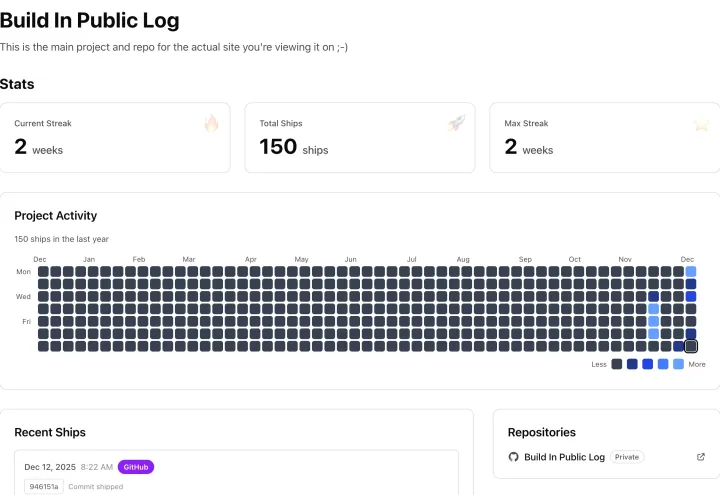The image size is (720, 495).
Task: Click the Sep month label on heatmap
Action: pyautogui.click(x=525, y=259)
